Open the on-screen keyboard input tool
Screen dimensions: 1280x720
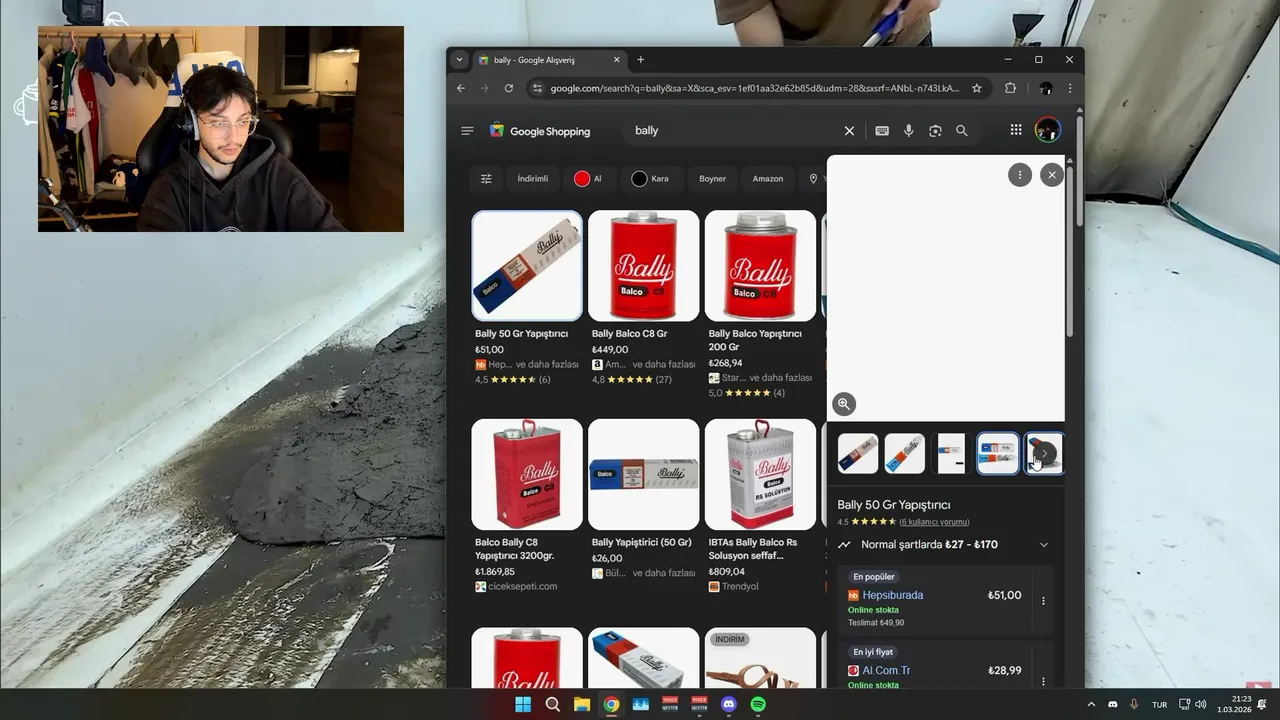pos(882,131)
